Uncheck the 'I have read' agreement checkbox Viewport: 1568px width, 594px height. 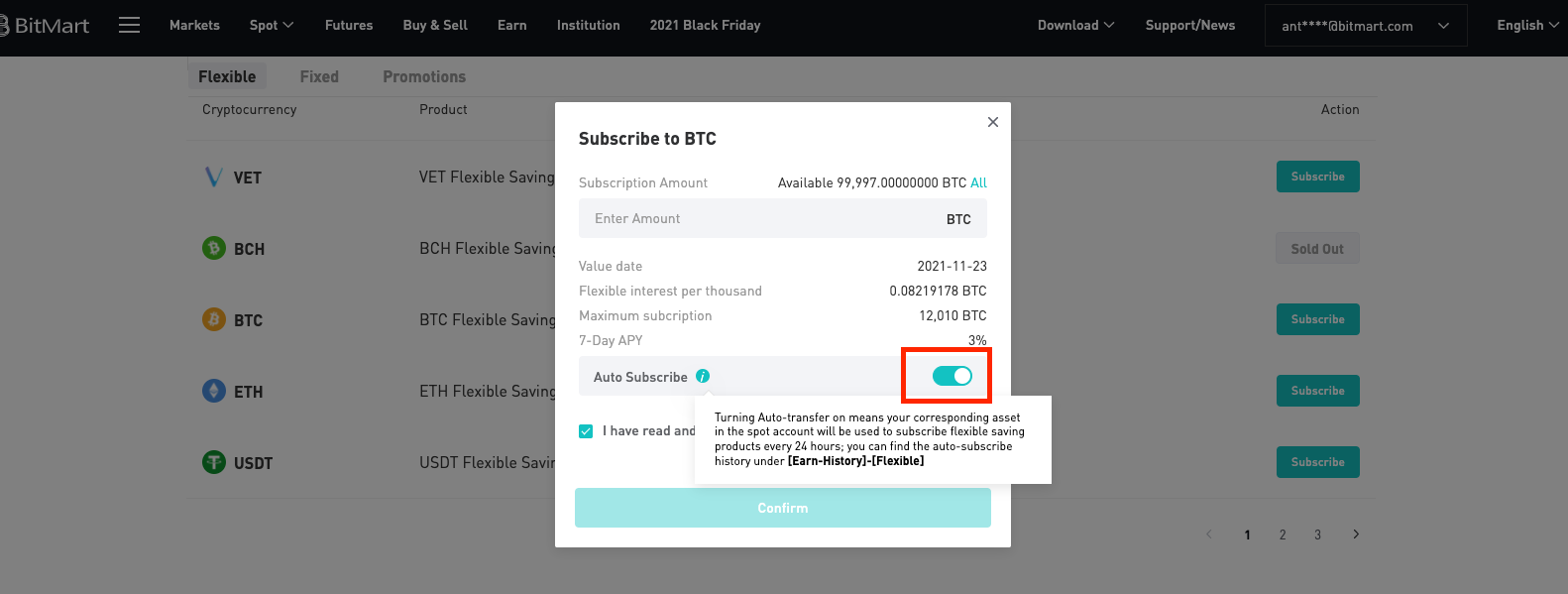click(586, 431)
